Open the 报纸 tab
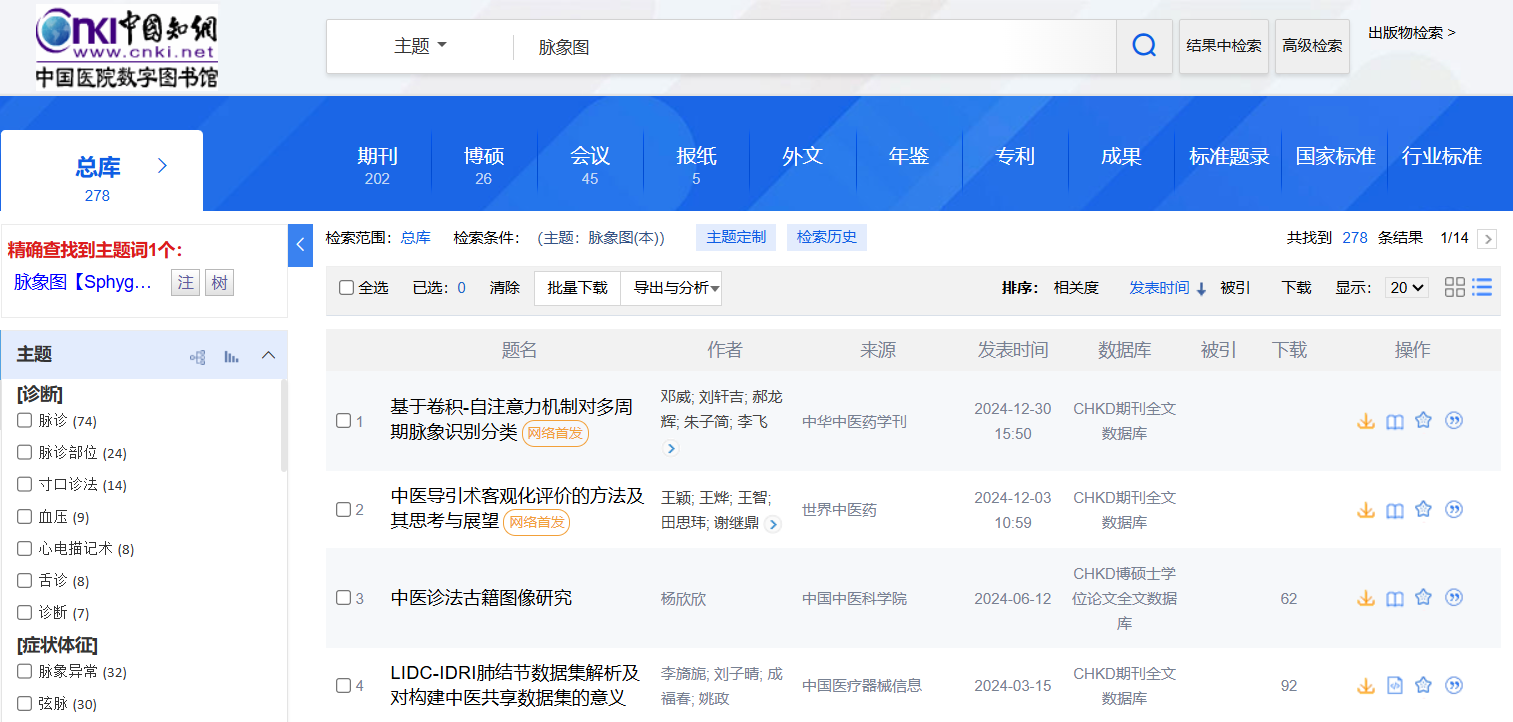Image resolution: width=1513 pixels, height=722 pixels. pos(696,164)
